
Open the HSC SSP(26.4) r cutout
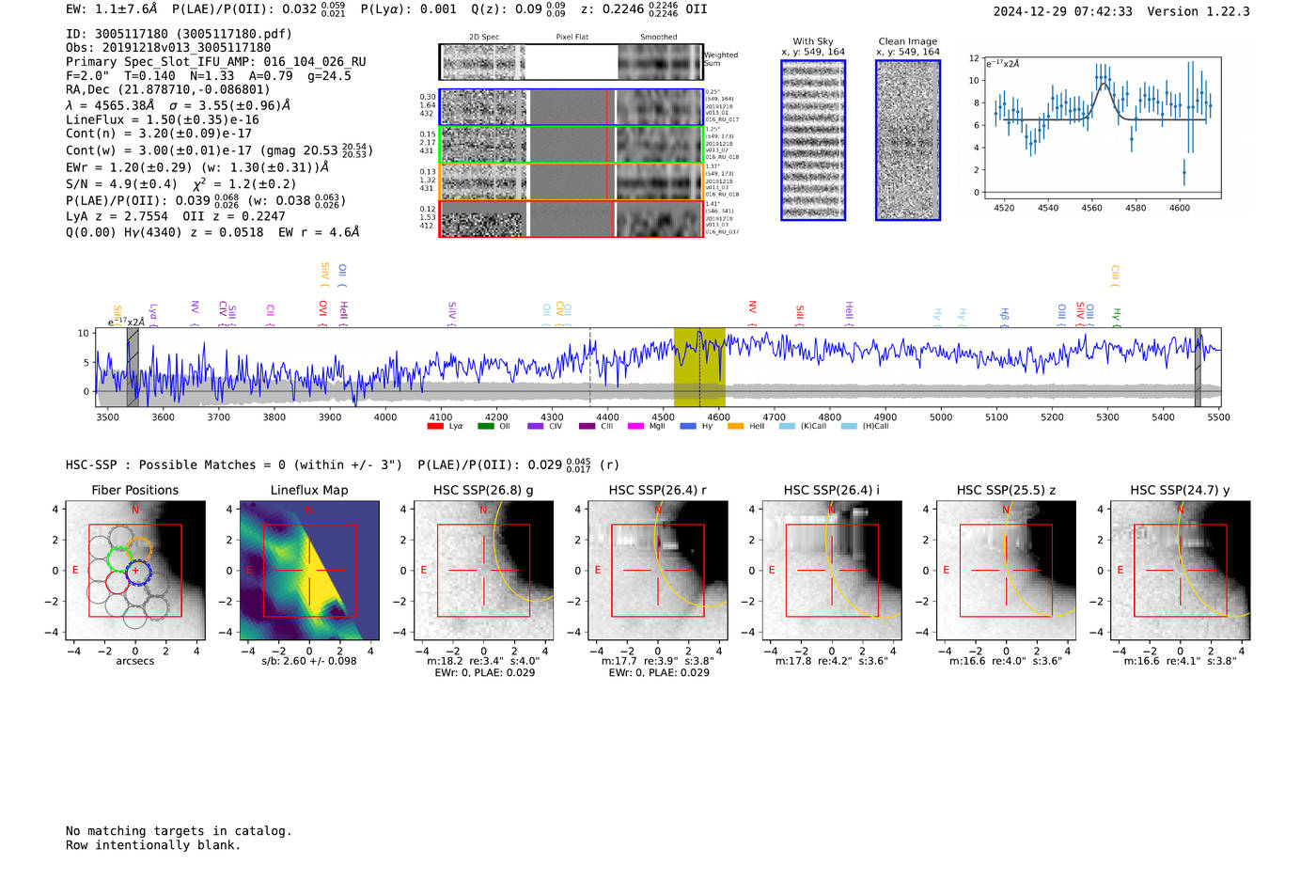pyautogui.click(x=658, y=571)
